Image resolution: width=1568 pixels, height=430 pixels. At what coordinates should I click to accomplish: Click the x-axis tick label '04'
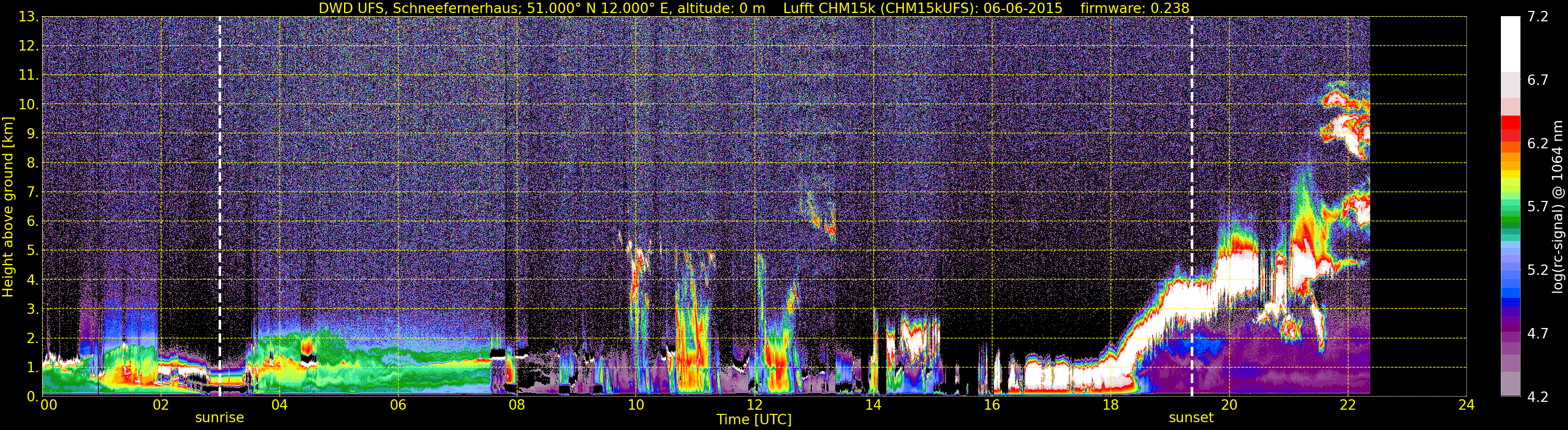tap(279, 405)
